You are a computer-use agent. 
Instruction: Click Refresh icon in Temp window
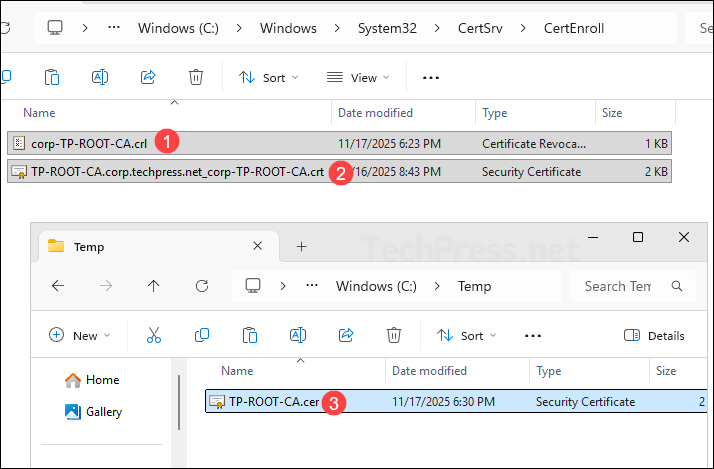coord(202,286)
